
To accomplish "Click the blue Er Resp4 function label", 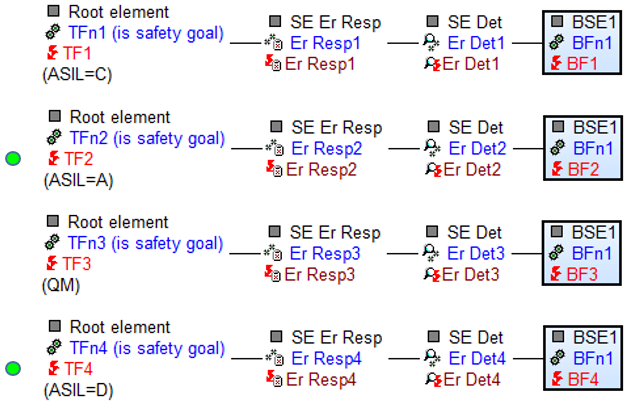I will [x=326, y=358].
